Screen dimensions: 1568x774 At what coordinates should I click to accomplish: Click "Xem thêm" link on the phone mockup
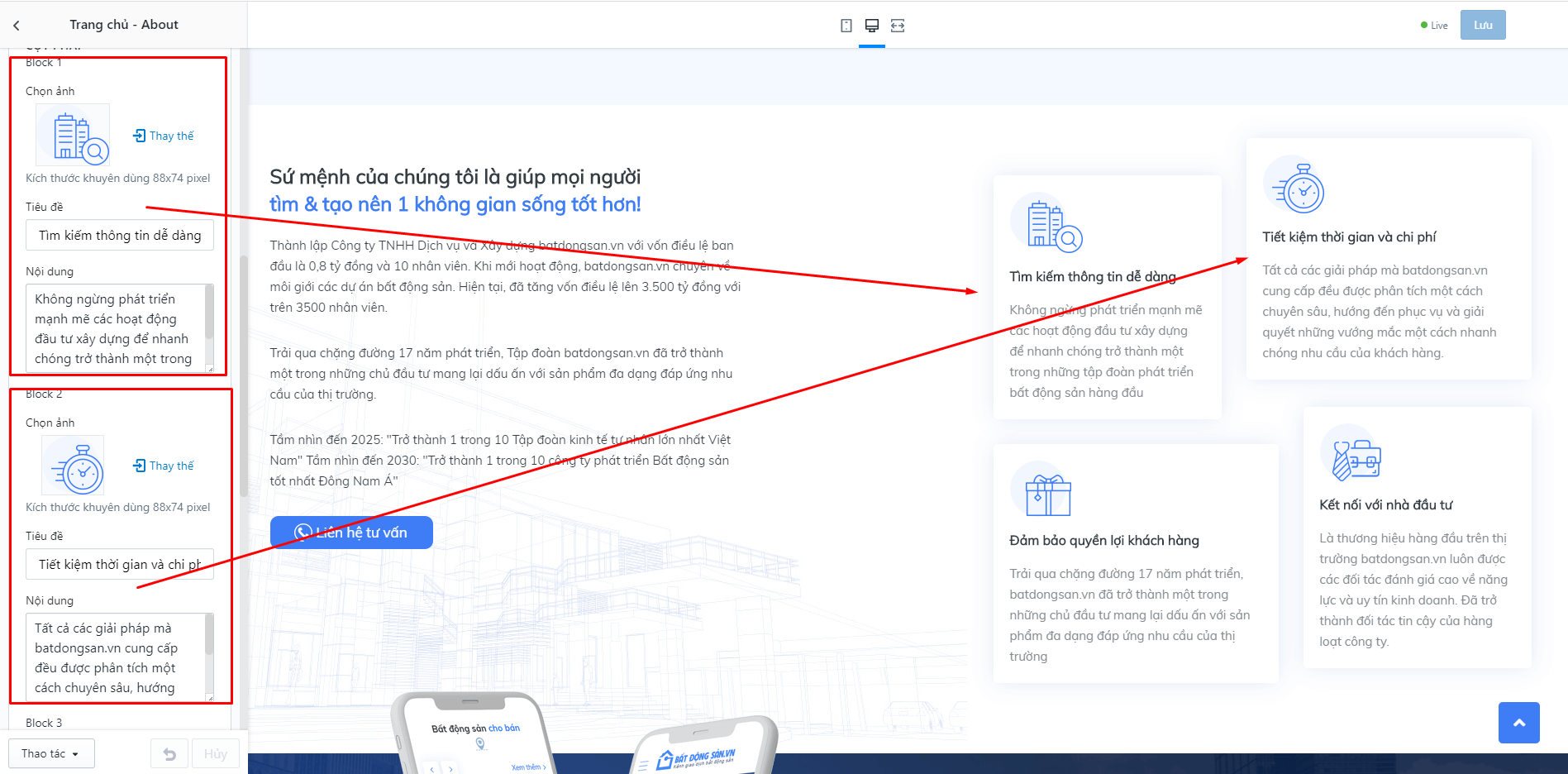click(528, 767)
